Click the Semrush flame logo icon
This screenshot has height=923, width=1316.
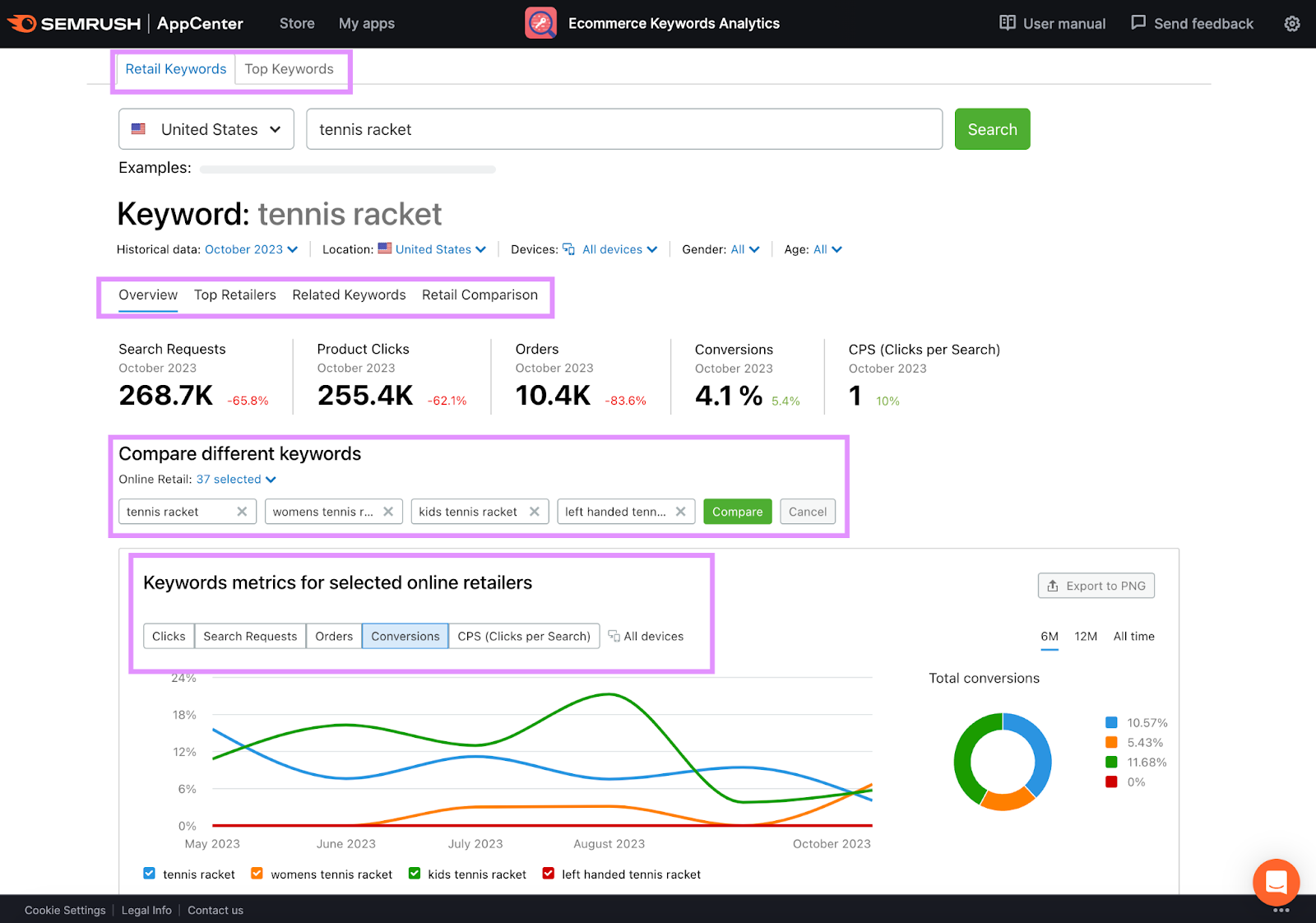(x=23, y=24)
